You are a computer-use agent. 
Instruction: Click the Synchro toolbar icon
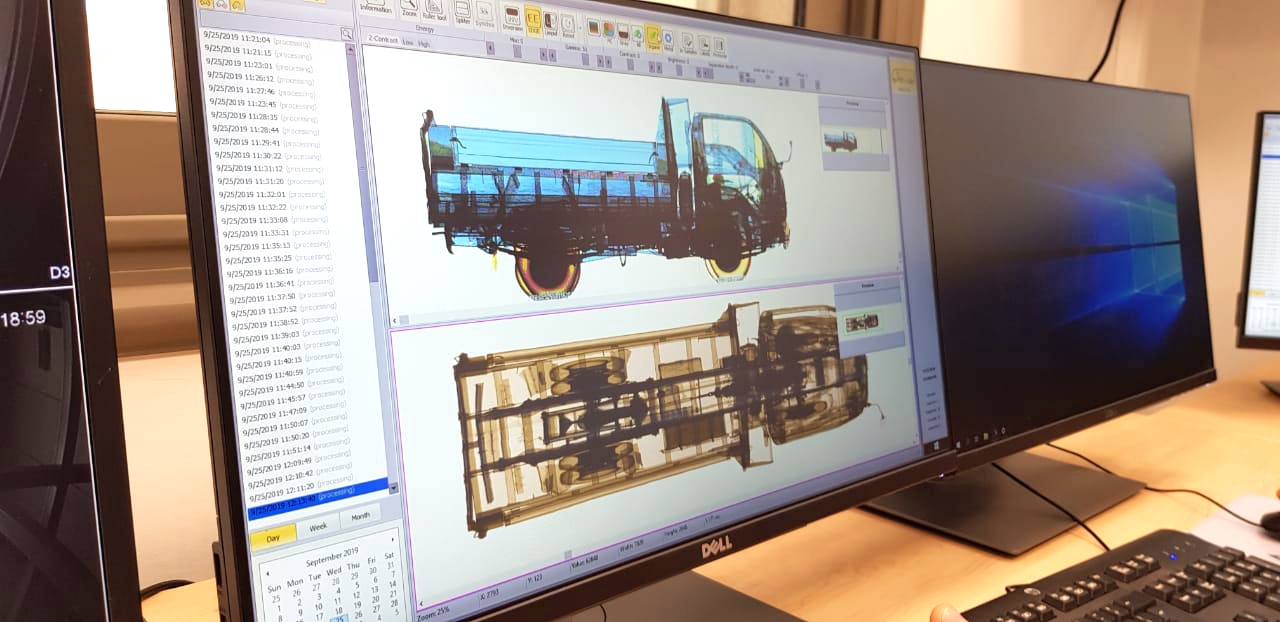click(485, 15)
